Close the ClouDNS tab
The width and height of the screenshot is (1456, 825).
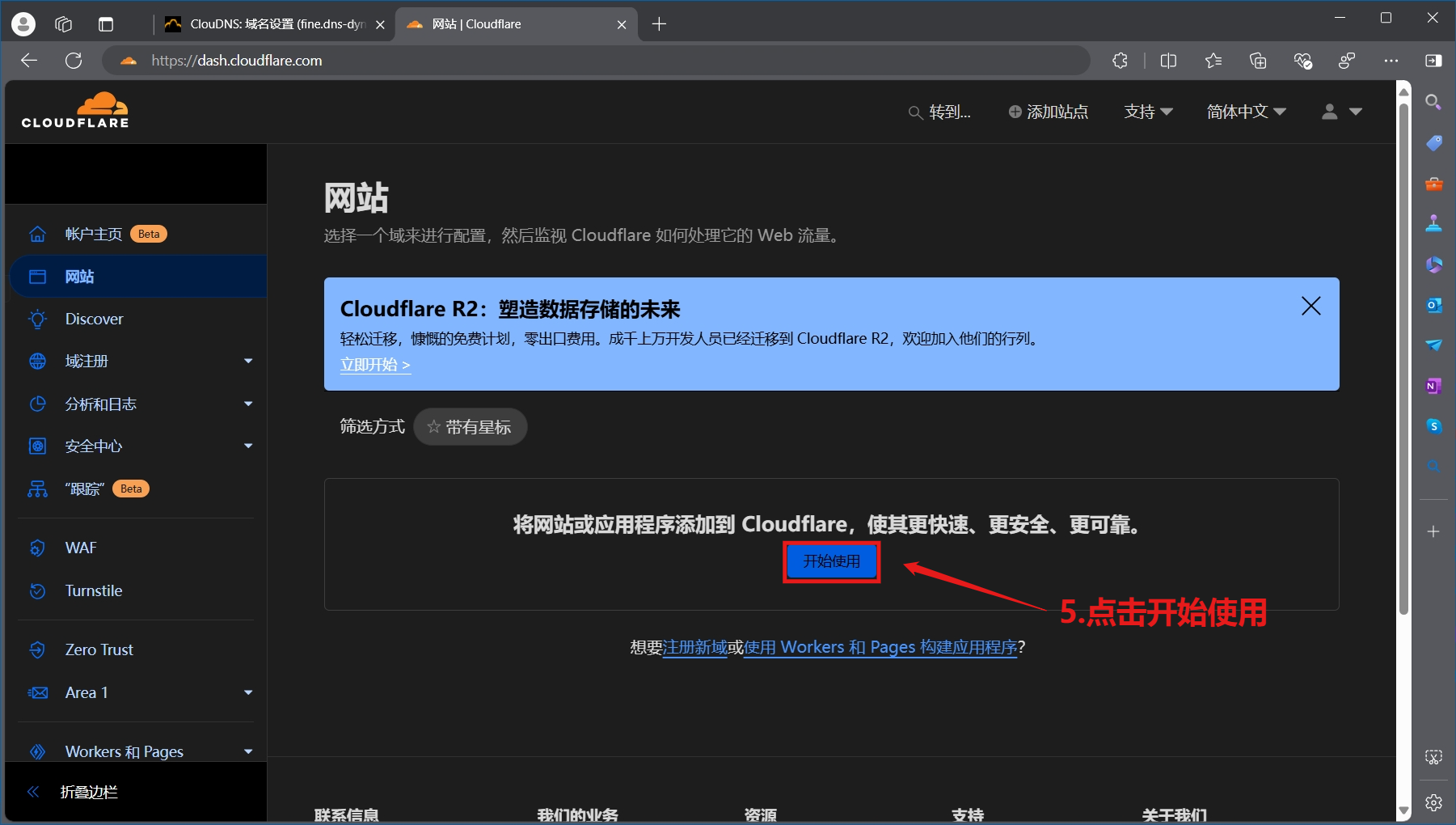380,24
